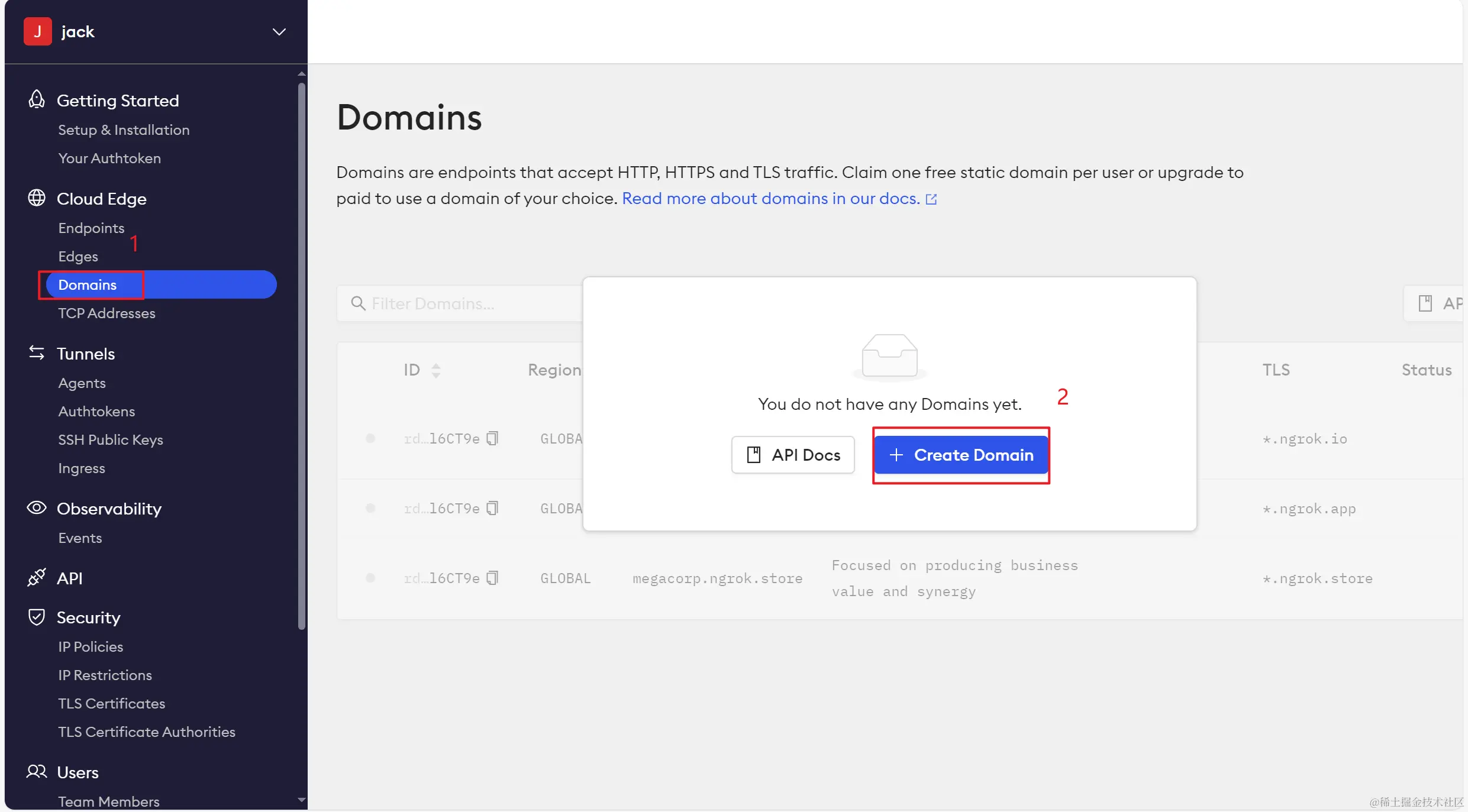1468x812 pixels.
Task: Sort the table by ID column
Action: click(x=435, y=370)
